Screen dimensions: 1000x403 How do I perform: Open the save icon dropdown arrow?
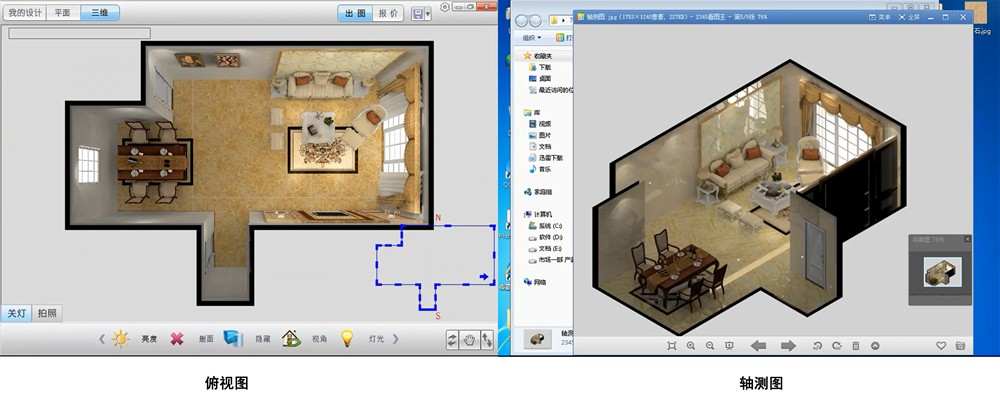[x=429, y=14]
